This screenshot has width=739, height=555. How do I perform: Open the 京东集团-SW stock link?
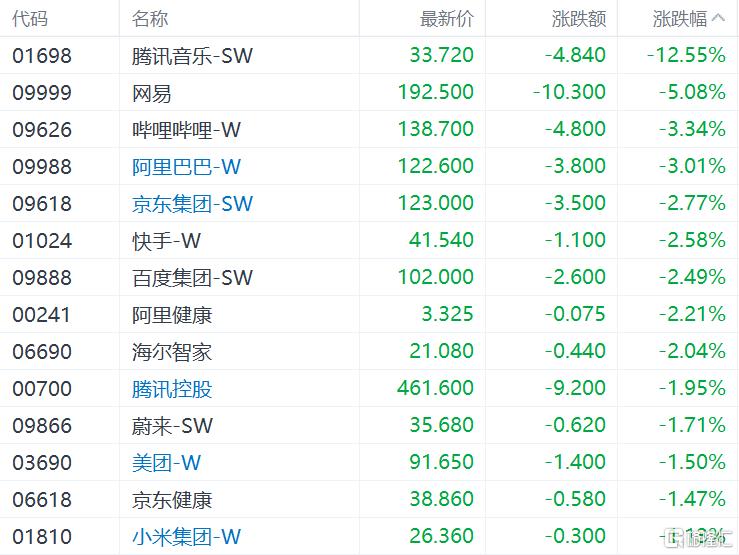pos(192,204)
